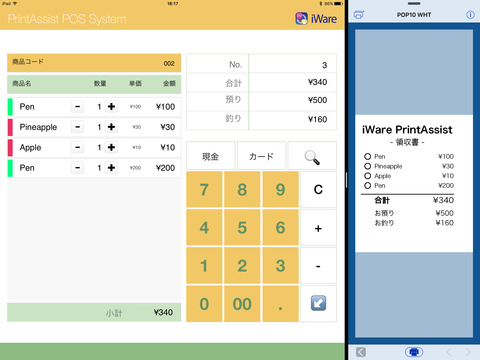This screenshot has width=480, height=360.
Task: Increase quantity of Apple
Action: click(111, 147)
